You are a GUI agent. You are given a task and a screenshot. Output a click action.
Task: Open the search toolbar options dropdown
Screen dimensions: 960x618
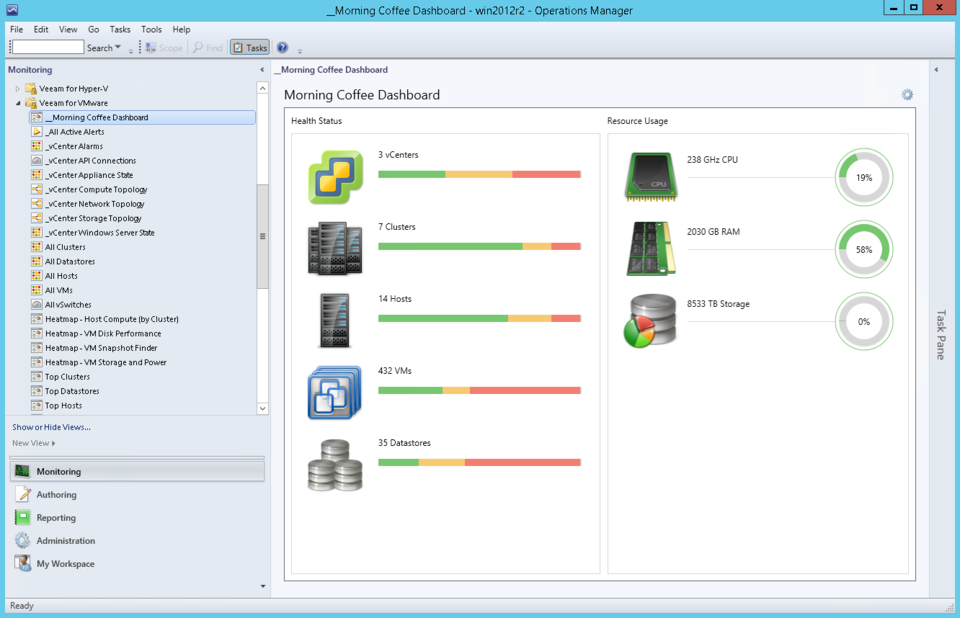click(130, 51)
